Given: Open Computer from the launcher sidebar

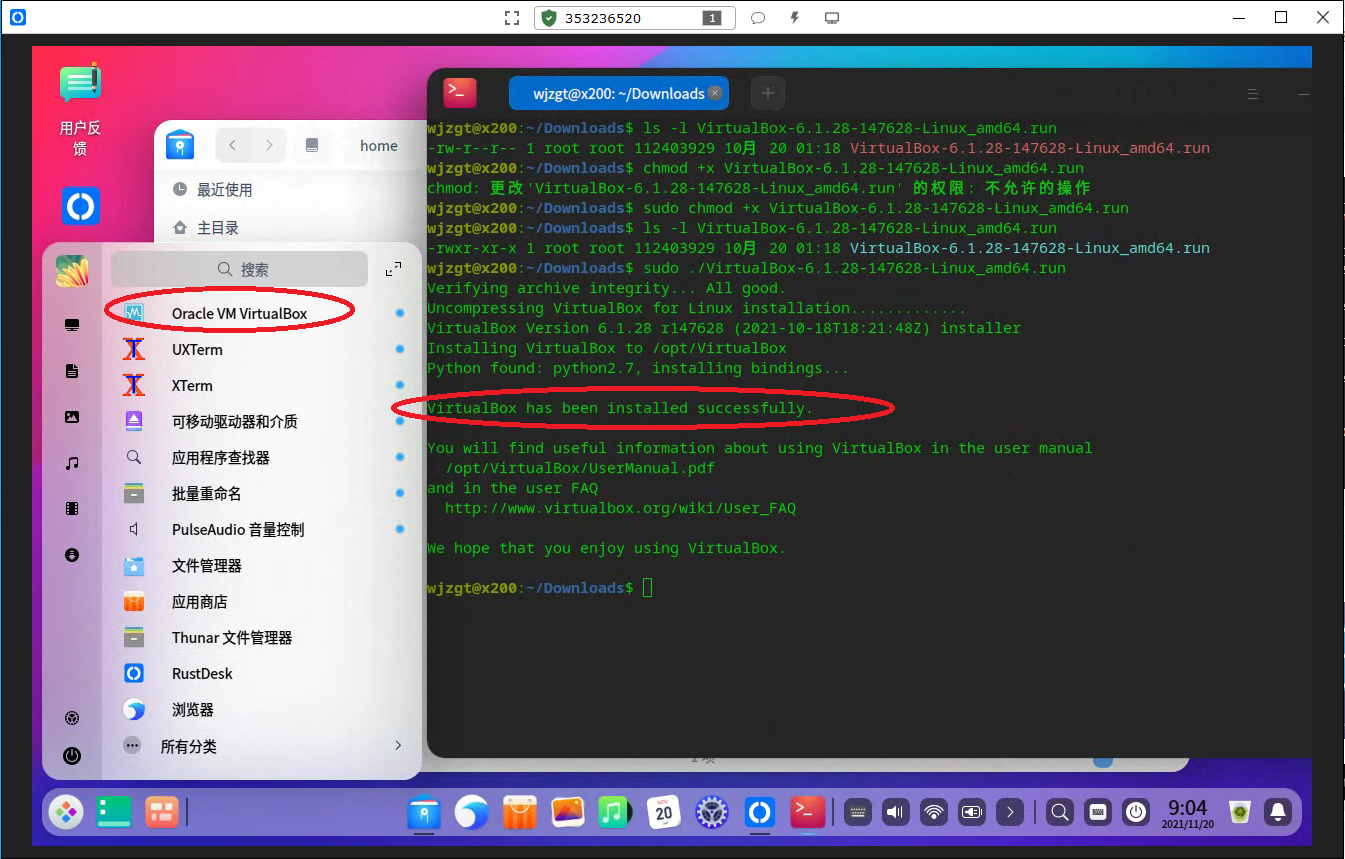Looking at the screenshot, I should click(72, 325).
